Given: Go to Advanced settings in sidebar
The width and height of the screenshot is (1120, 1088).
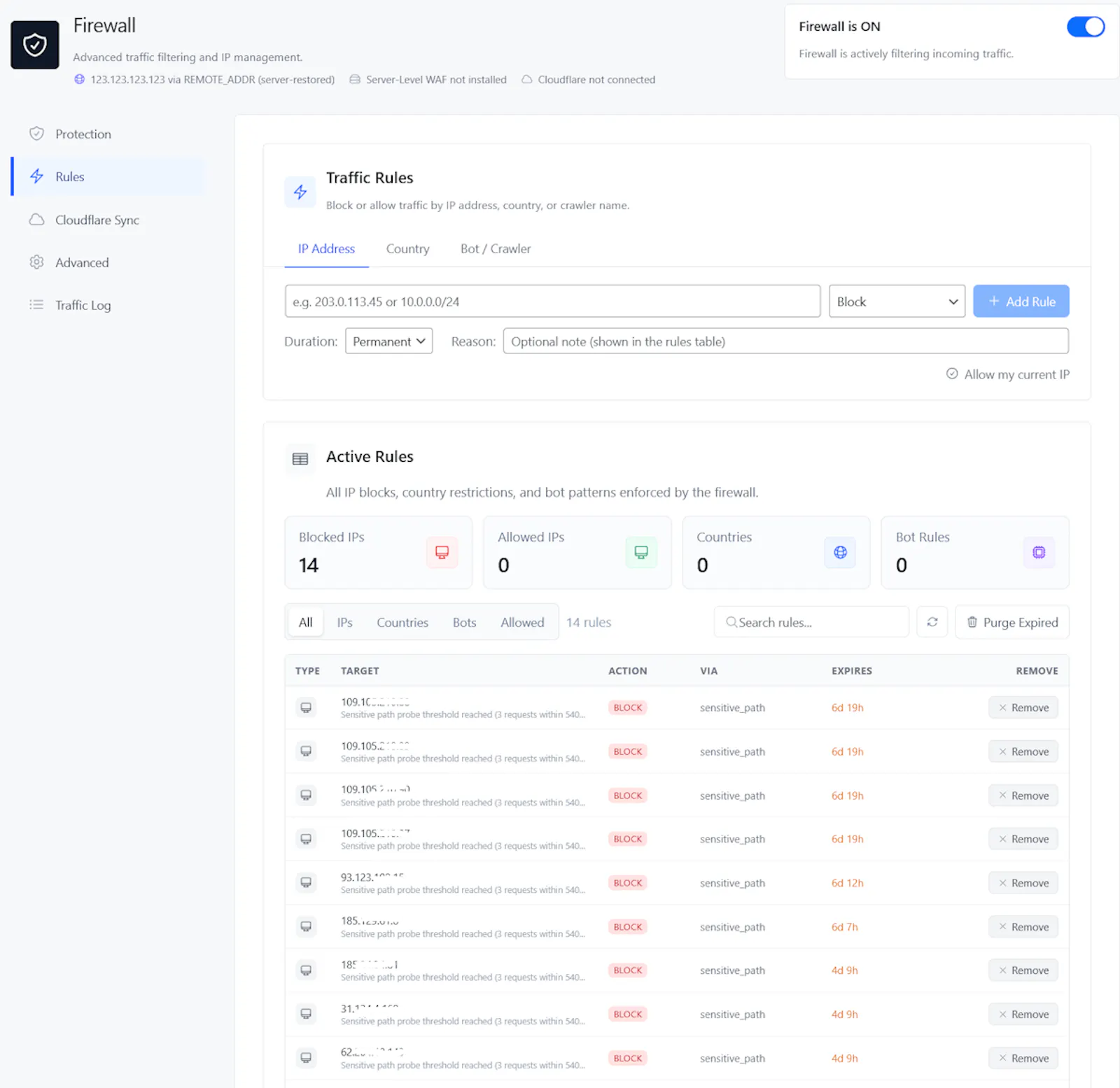Looking at the screenshot, I should [x=108, y=262].
